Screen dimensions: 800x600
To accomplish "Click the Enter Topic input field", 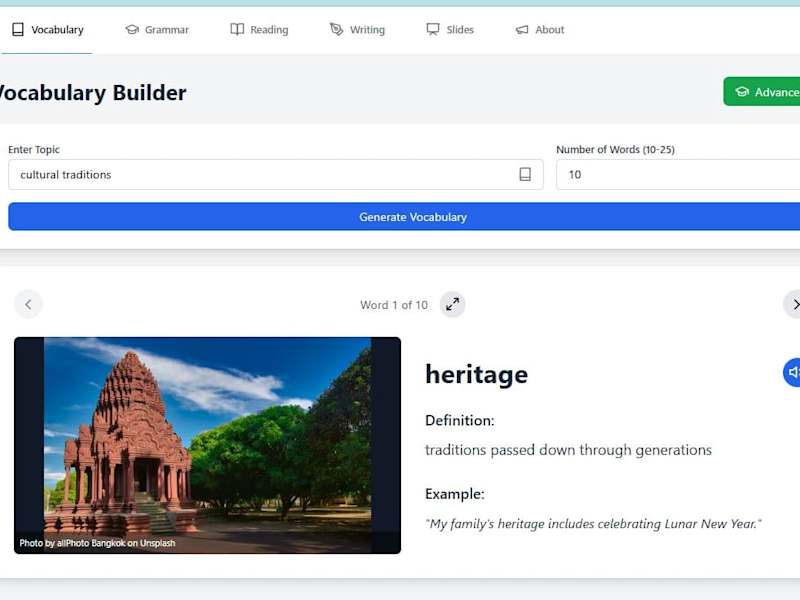I will pos(276,174).
